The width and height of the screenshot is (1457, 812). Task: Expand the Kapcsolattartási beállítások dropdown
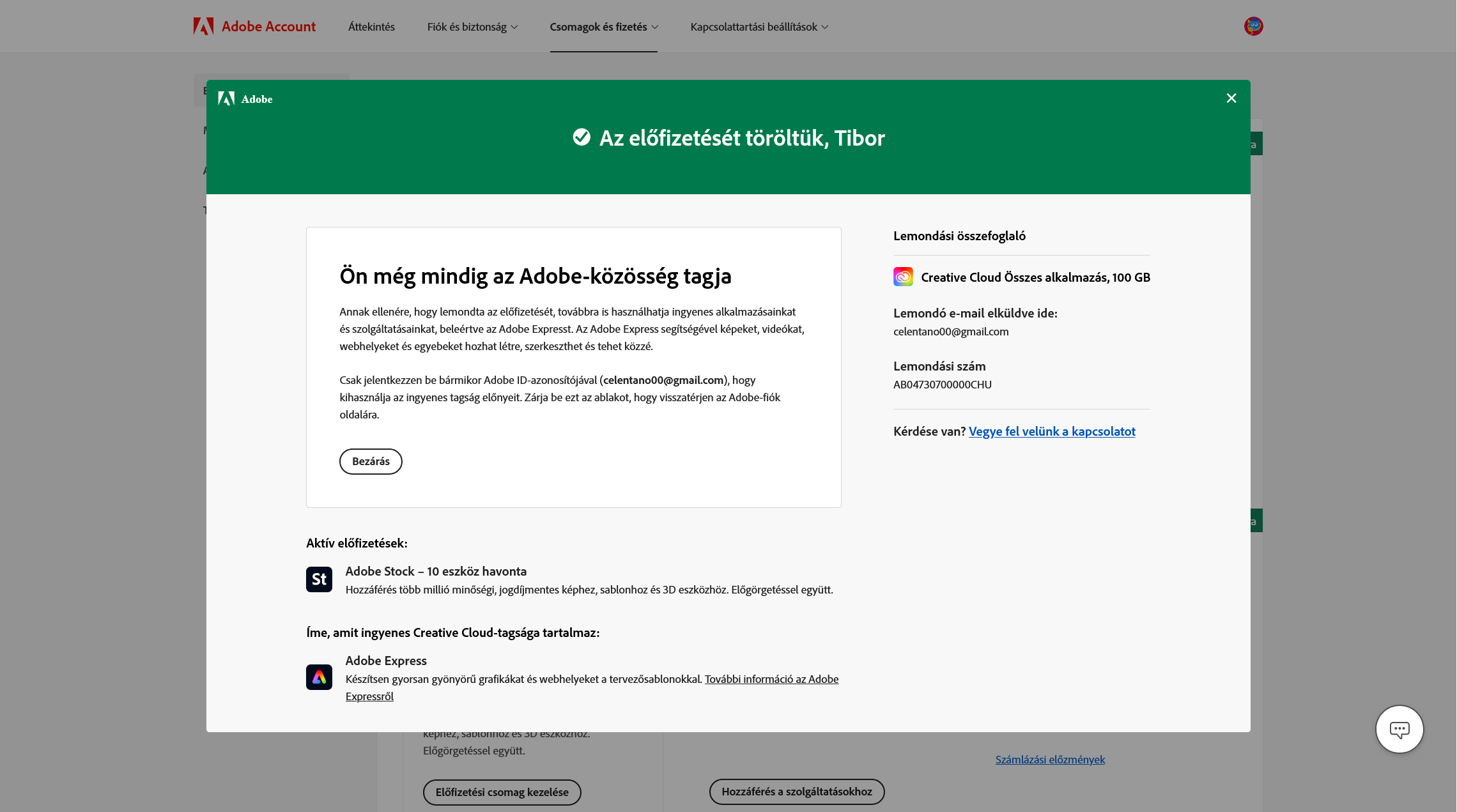point(759,26)
